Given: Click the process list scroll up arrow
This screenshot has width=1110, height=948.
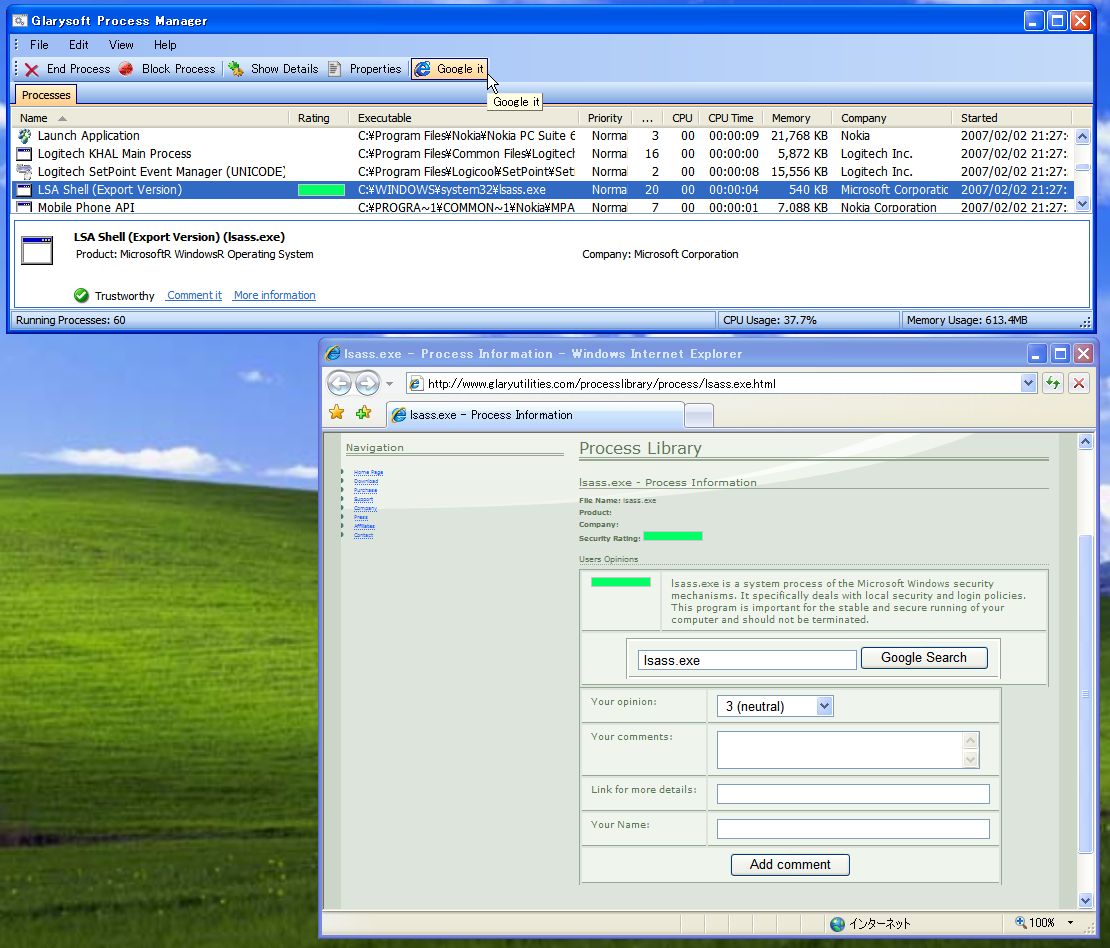Looking at the screenshot, I should (1082, 136).
